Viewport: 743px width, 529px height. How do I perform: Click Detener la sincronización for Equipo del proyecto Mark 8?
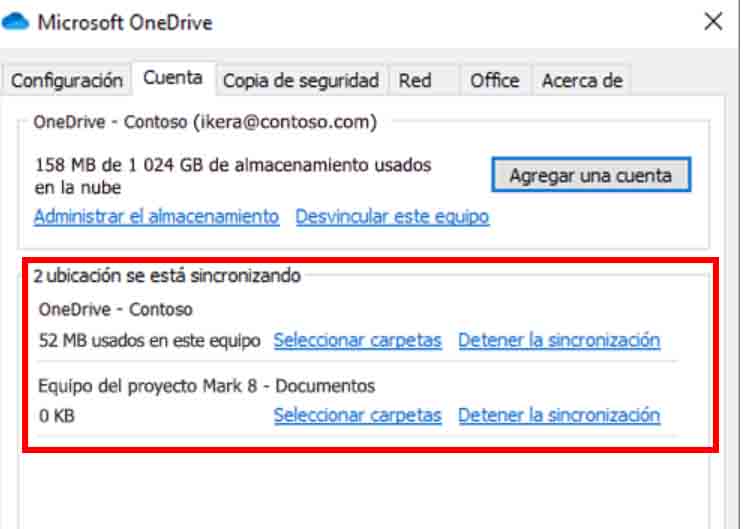coord(559,415)
